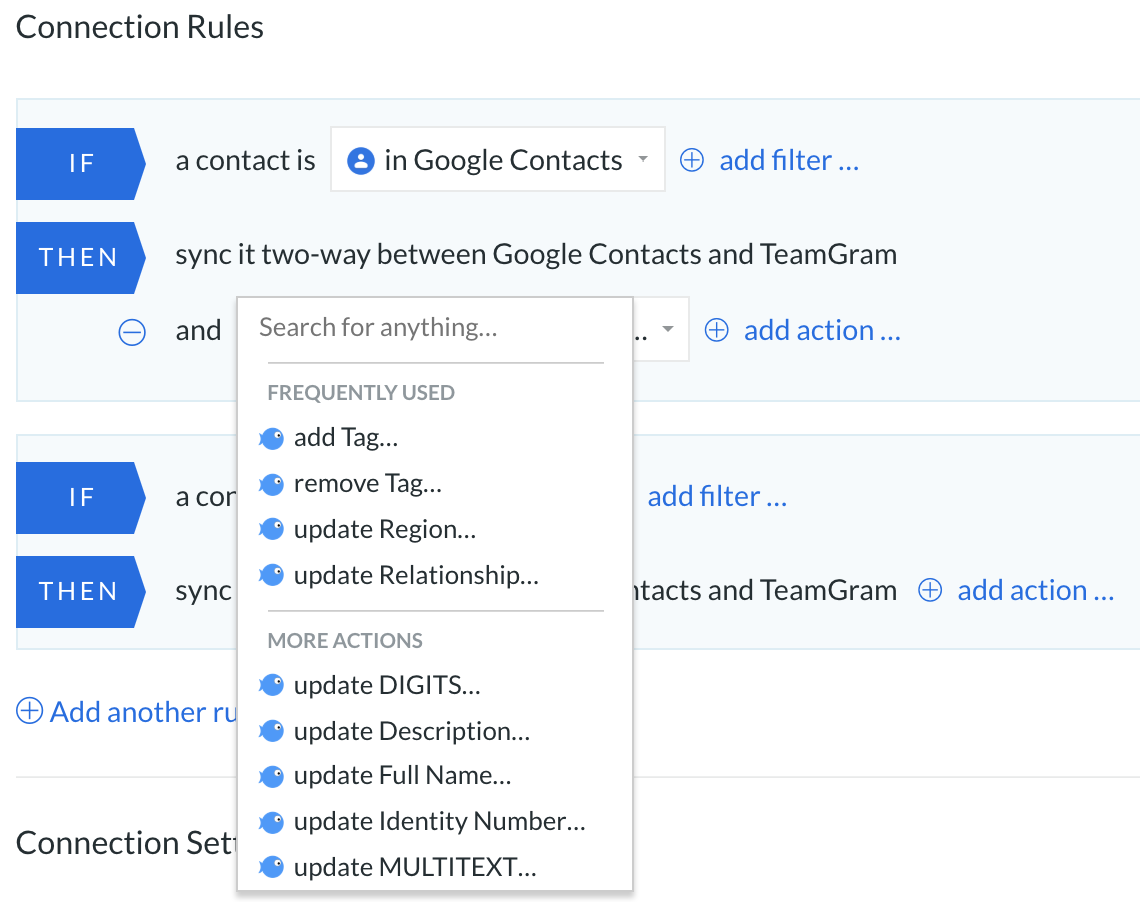Click 'add filter ...' in second rule

717,497
